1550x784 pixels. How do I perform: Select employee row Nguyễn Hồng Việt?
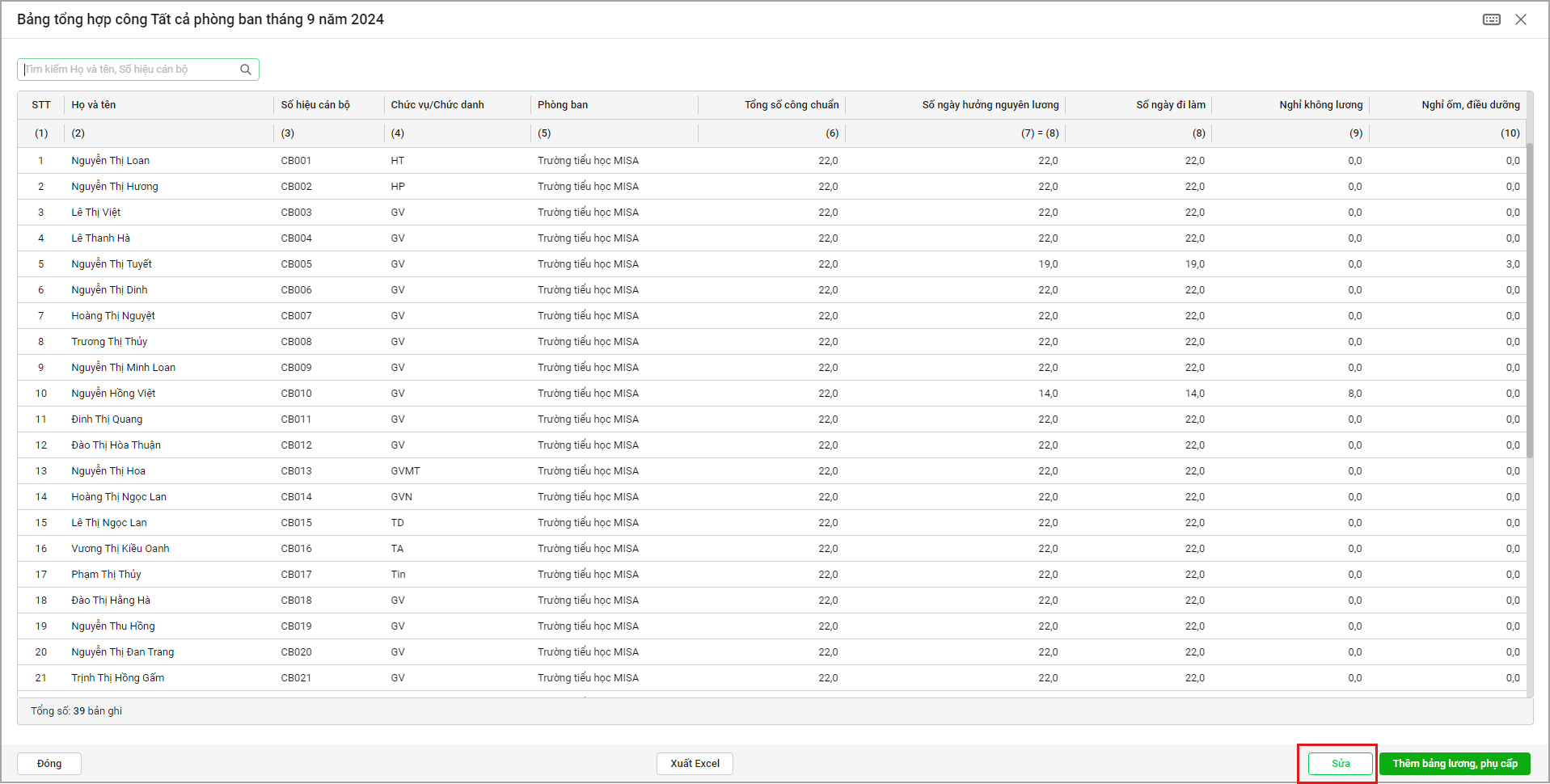pos(113,394)
